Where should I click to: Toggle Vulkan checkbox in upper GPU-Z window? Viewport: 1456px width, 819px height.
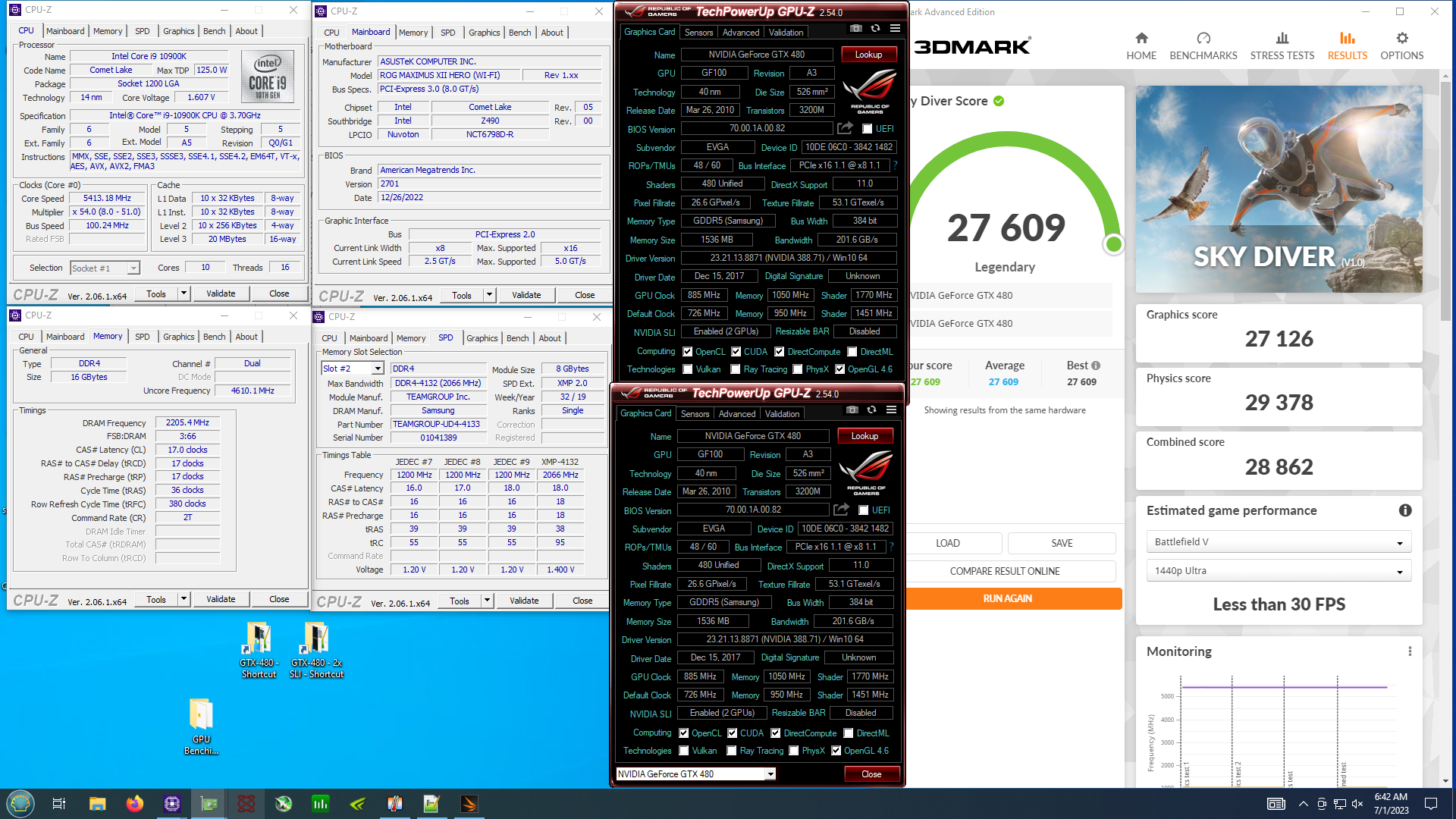tap(687, 369)
